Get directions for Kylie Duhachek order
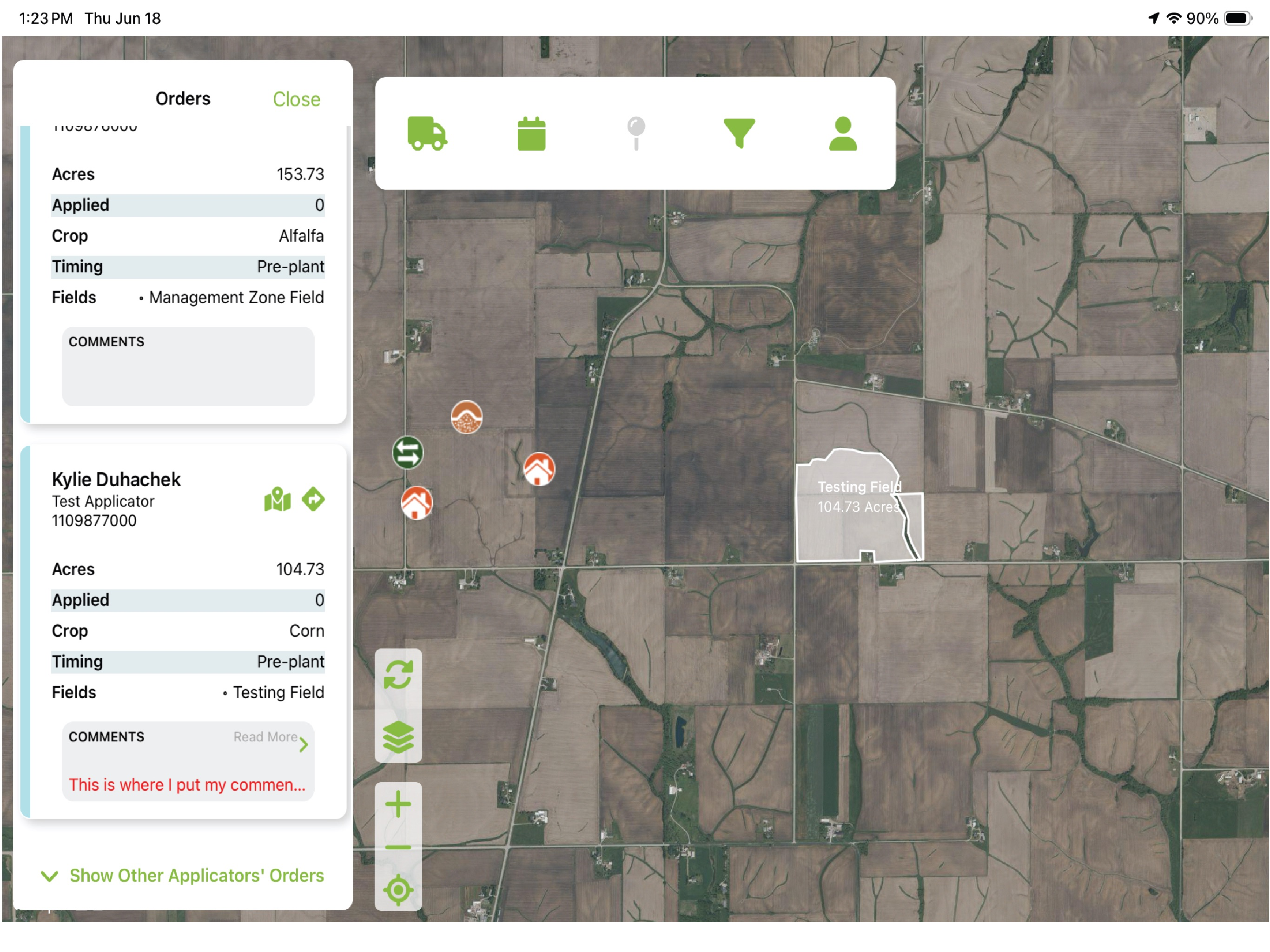The height and width of the screenshot is (952, 1270). 313,499
